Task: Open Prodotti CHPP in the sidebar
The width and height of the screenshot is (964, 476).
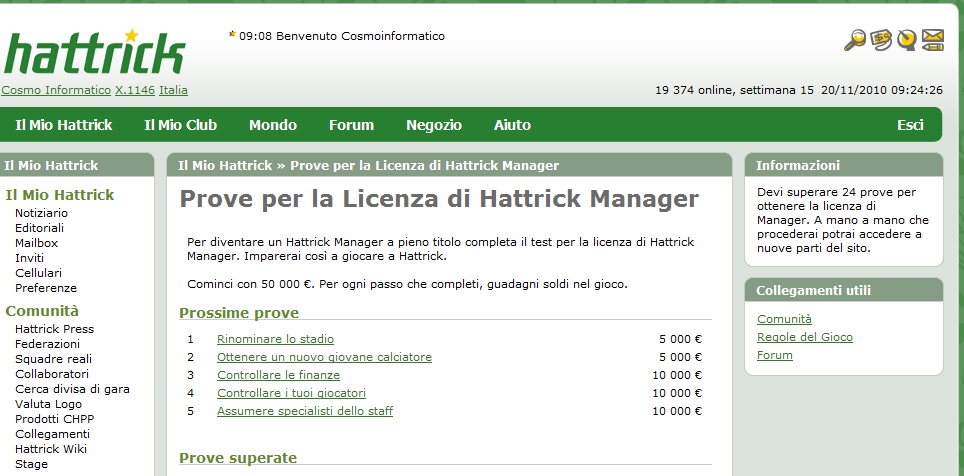Action: 55,419
